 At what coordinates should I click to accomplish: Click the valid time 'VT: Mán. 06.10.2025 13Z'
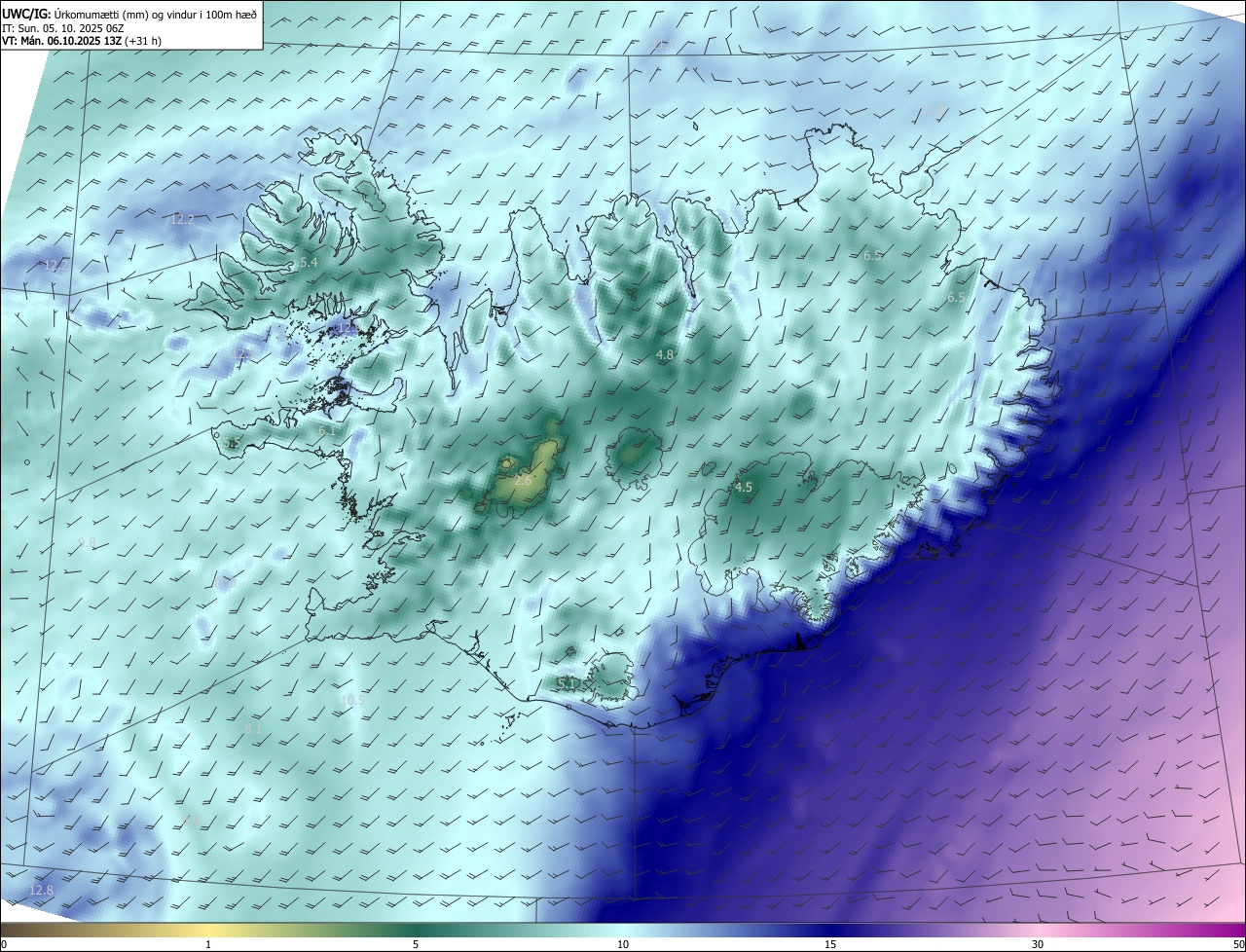pyautogui.click(x=60, y=42)
